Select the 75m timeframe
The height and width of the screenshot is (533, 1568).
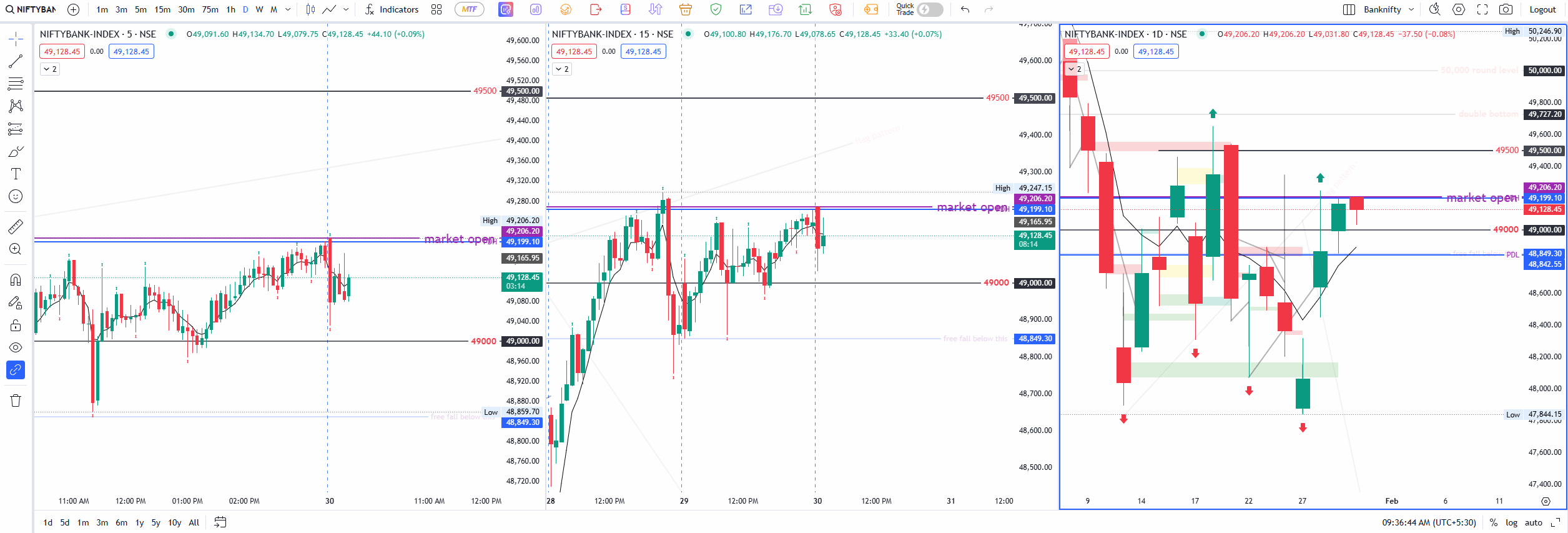210,9
